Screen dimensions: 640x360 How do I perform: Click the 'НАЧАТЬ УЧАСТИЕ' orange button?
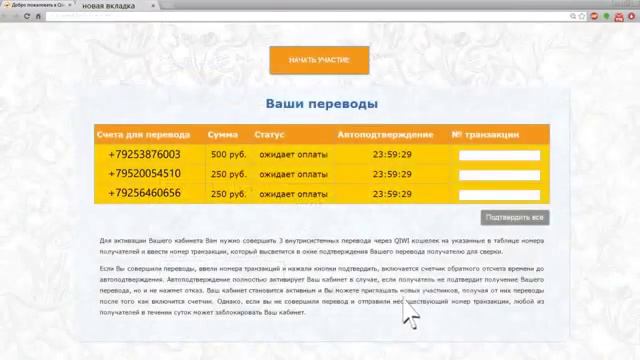click(319, 60)
